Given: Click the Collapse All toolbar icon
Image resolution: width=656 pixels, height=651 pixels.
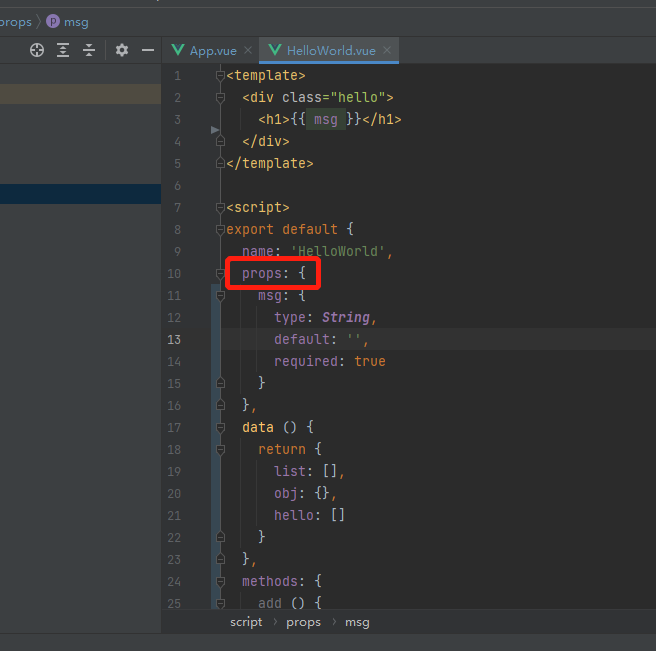Looking at the screenshot, I should coord(89,50).
